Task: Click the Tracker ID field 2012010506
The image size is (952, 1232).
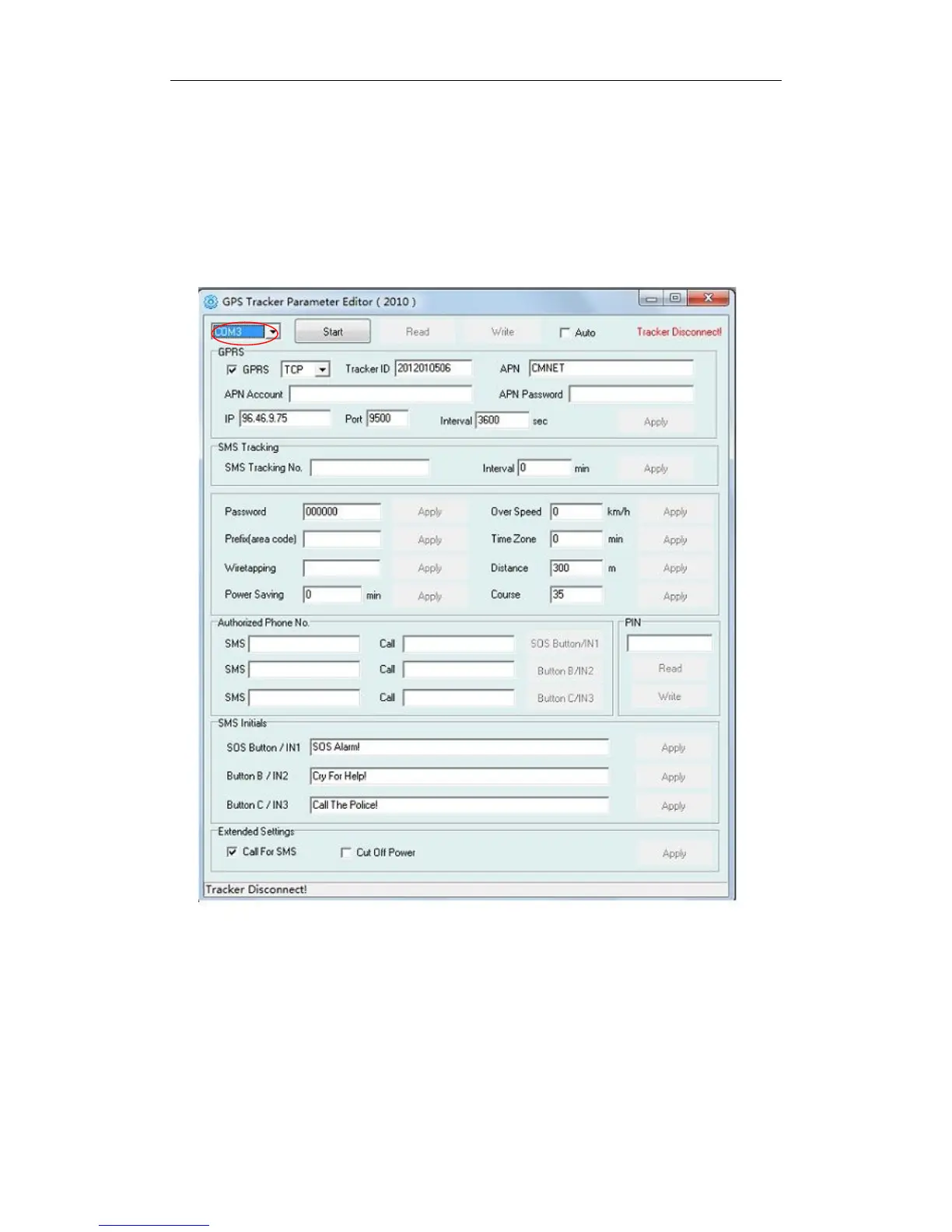Action: coord(433,369)
